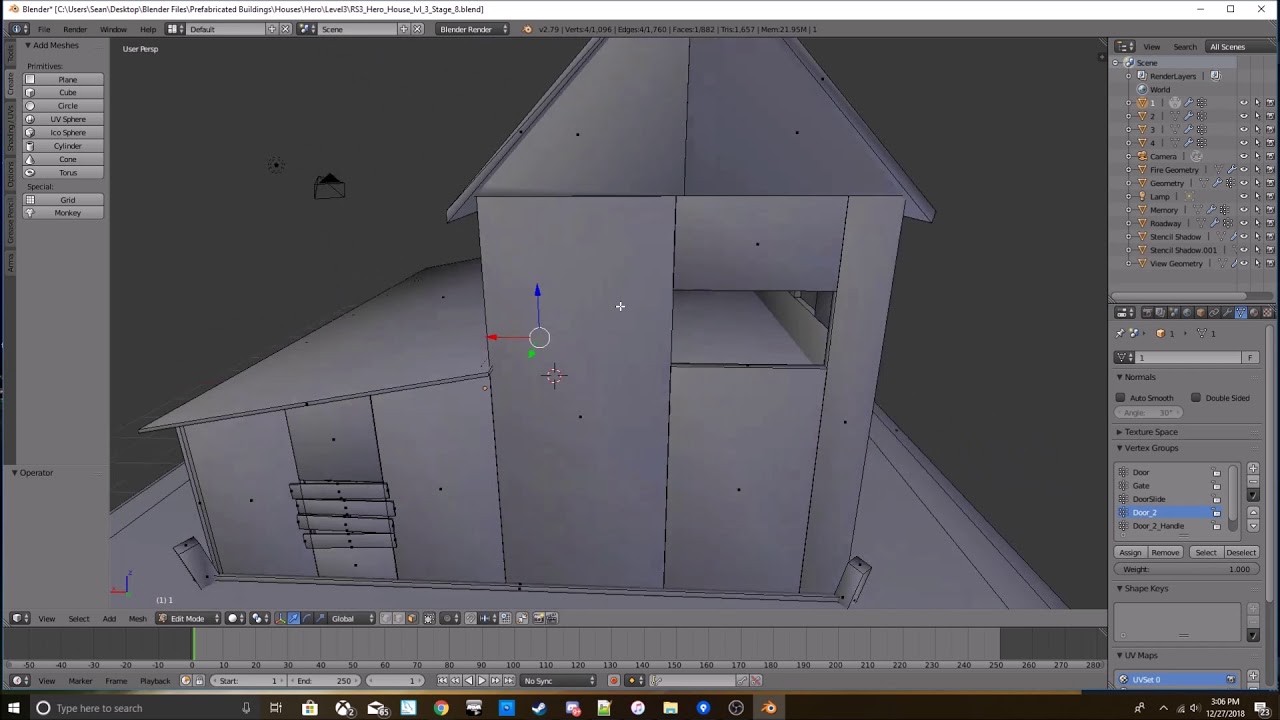
Task: Open the Render menu
Action: [x=75, y=29]
